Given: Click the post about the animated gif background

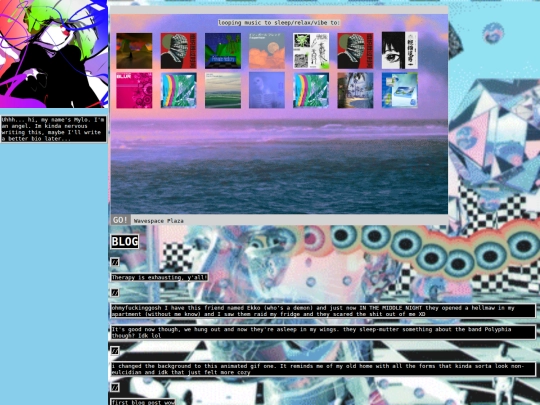Looking at the screenshot, I should (323, 369).
